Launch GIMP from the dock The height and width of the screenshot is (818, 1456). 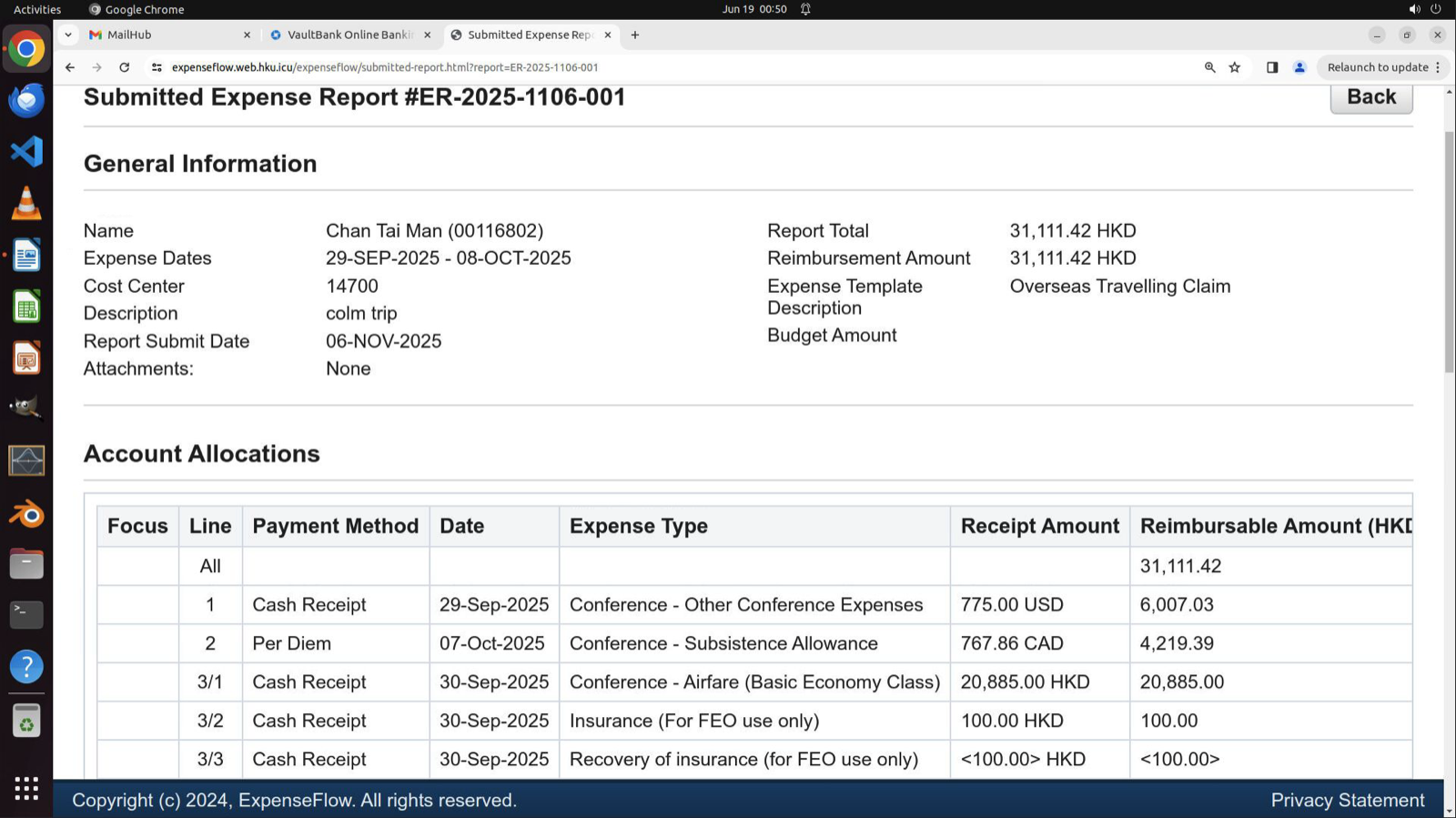(x=26, y=408)
